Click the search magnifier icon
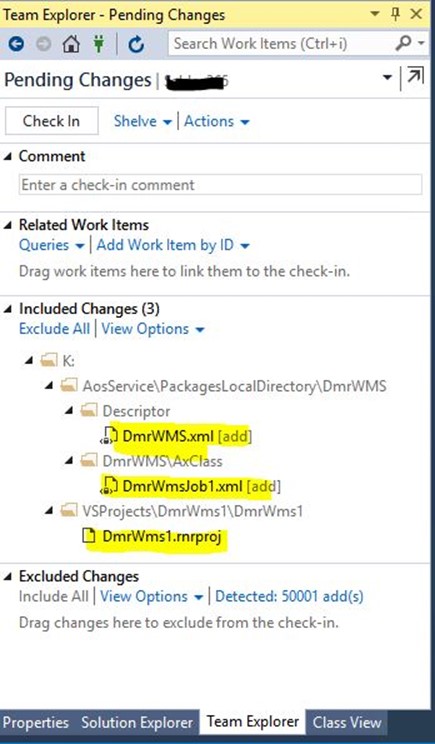435x744 pixels. click(x=403, y=44)
